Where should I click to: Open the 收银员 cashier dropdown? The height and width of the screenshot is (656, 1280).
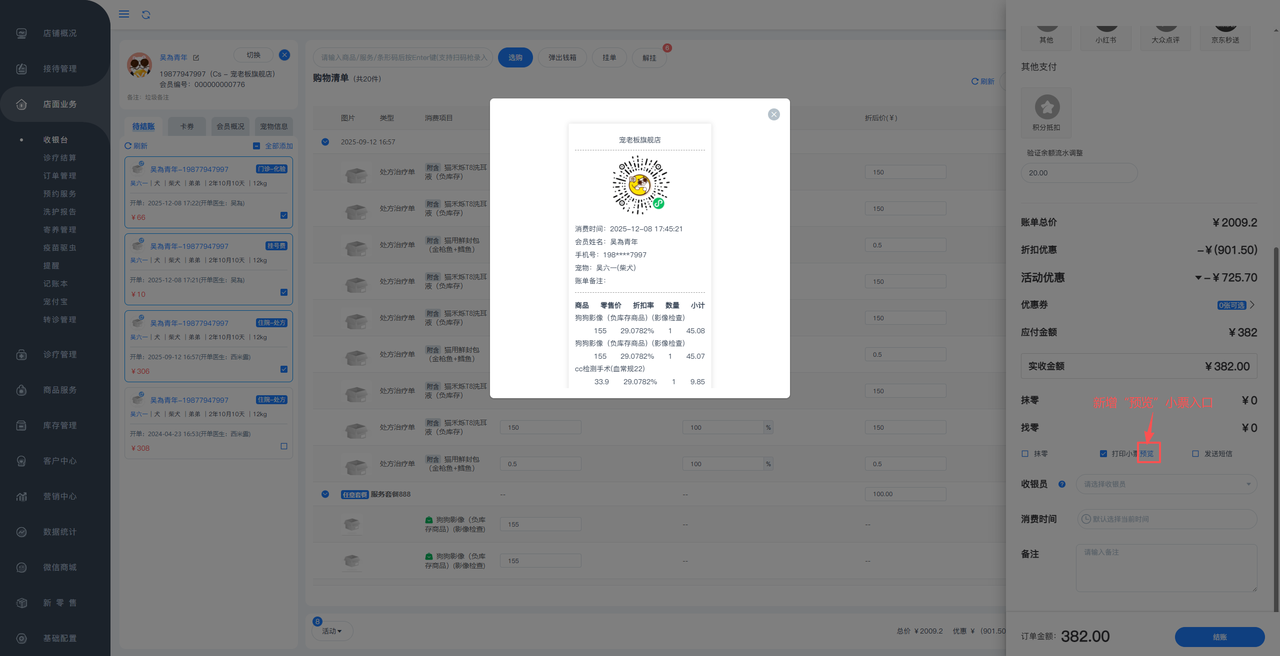[x=1166, y=484]
